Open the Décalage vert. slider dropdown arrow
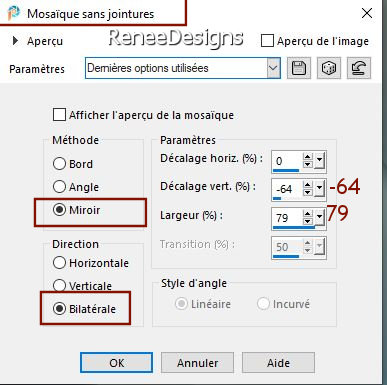Viewport: 387px width, 385px height. 319,189
